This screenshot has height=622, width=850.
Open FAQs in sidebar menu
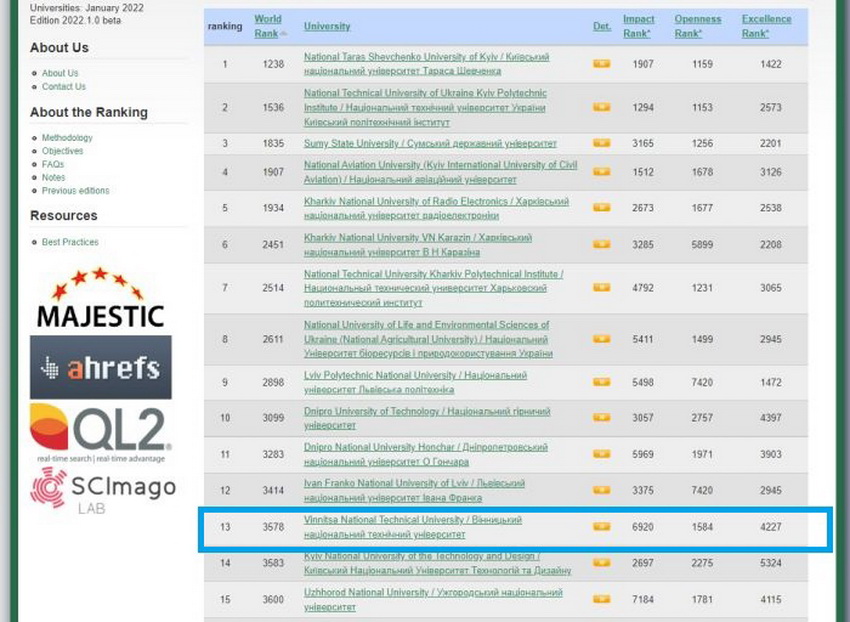(53, 164)
